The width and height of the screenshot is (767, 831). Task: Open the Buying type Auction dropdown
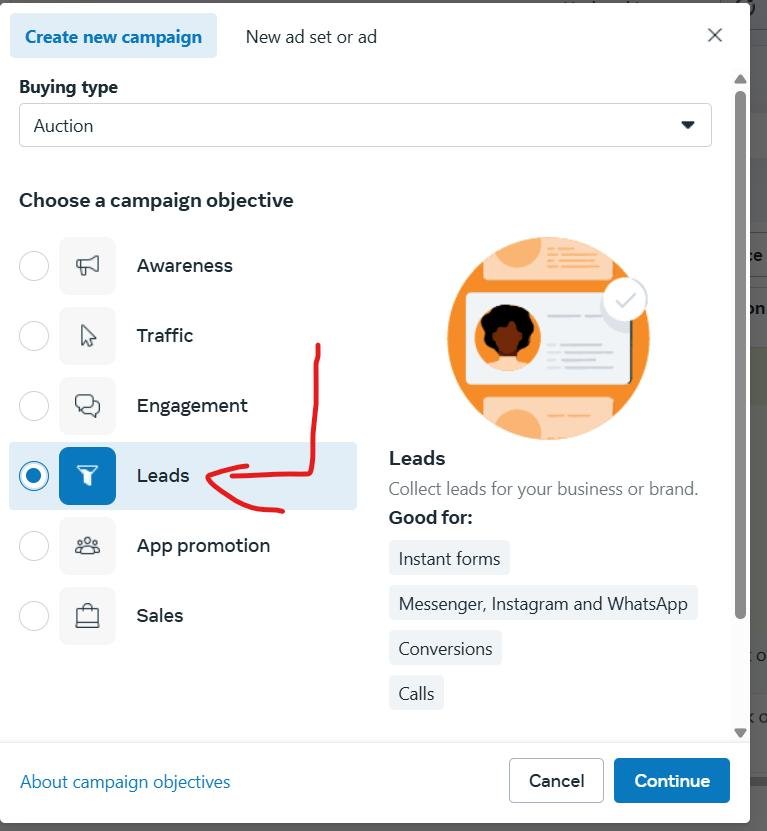365,125
